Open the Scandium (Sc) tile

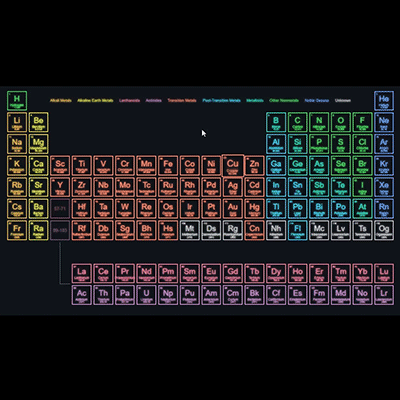point(60,166)
